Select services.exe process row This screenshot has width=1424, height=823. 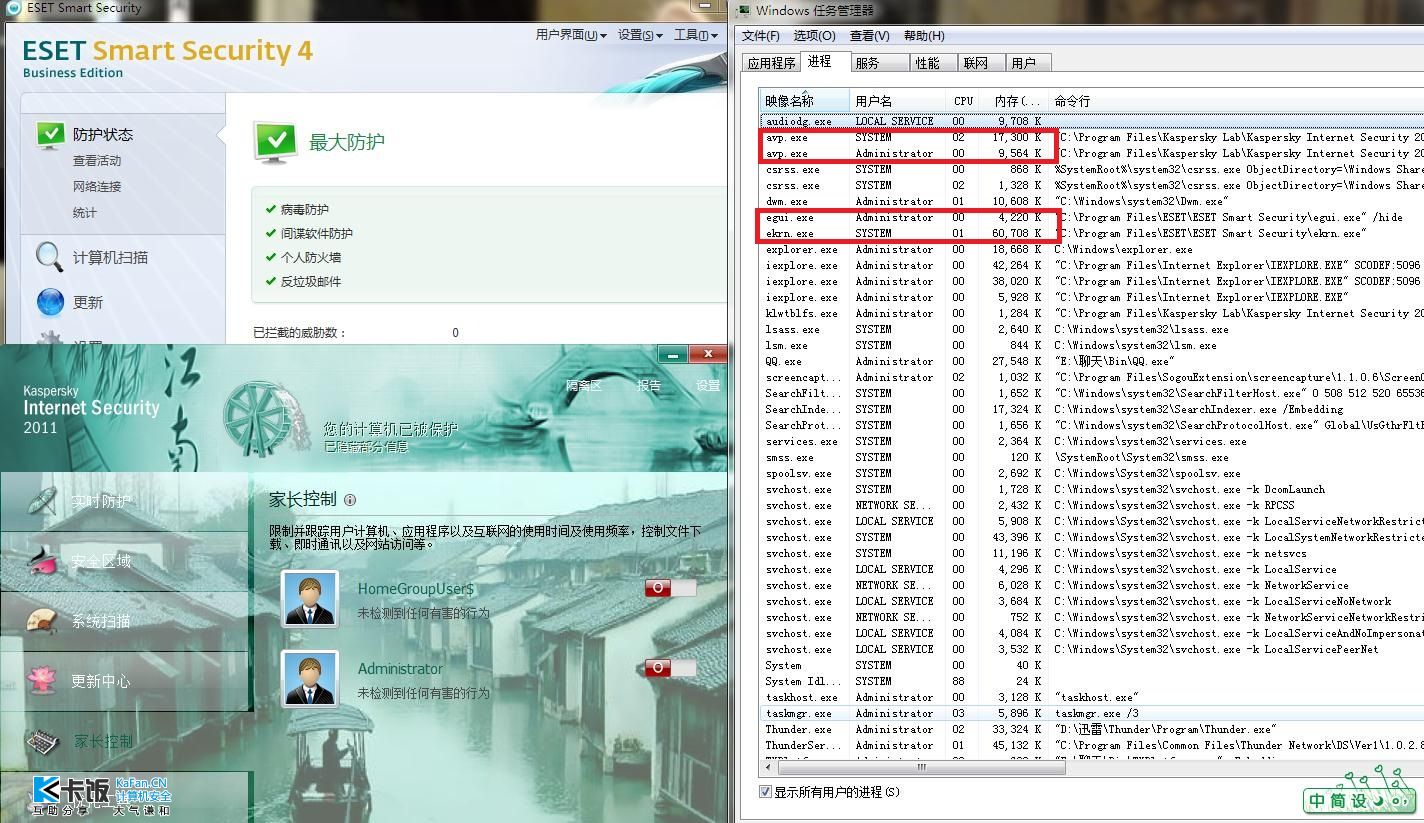pos(1090,441)
